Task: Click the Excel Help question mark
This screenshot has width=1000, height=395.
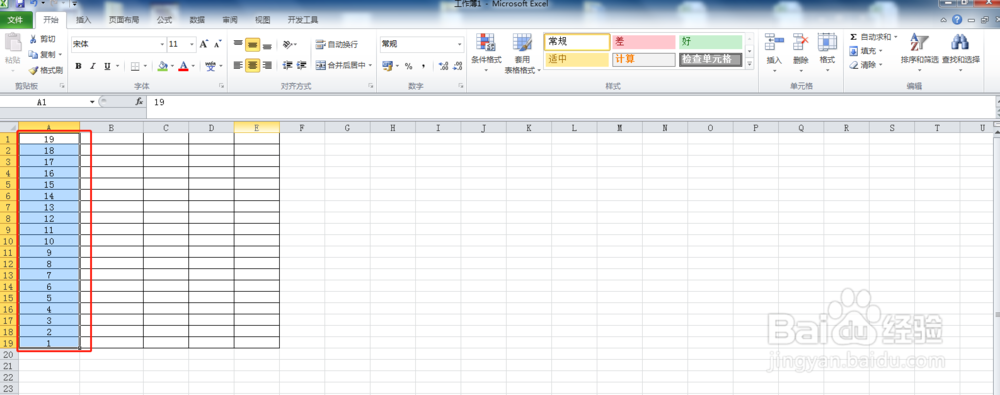Action: (957, 20)
